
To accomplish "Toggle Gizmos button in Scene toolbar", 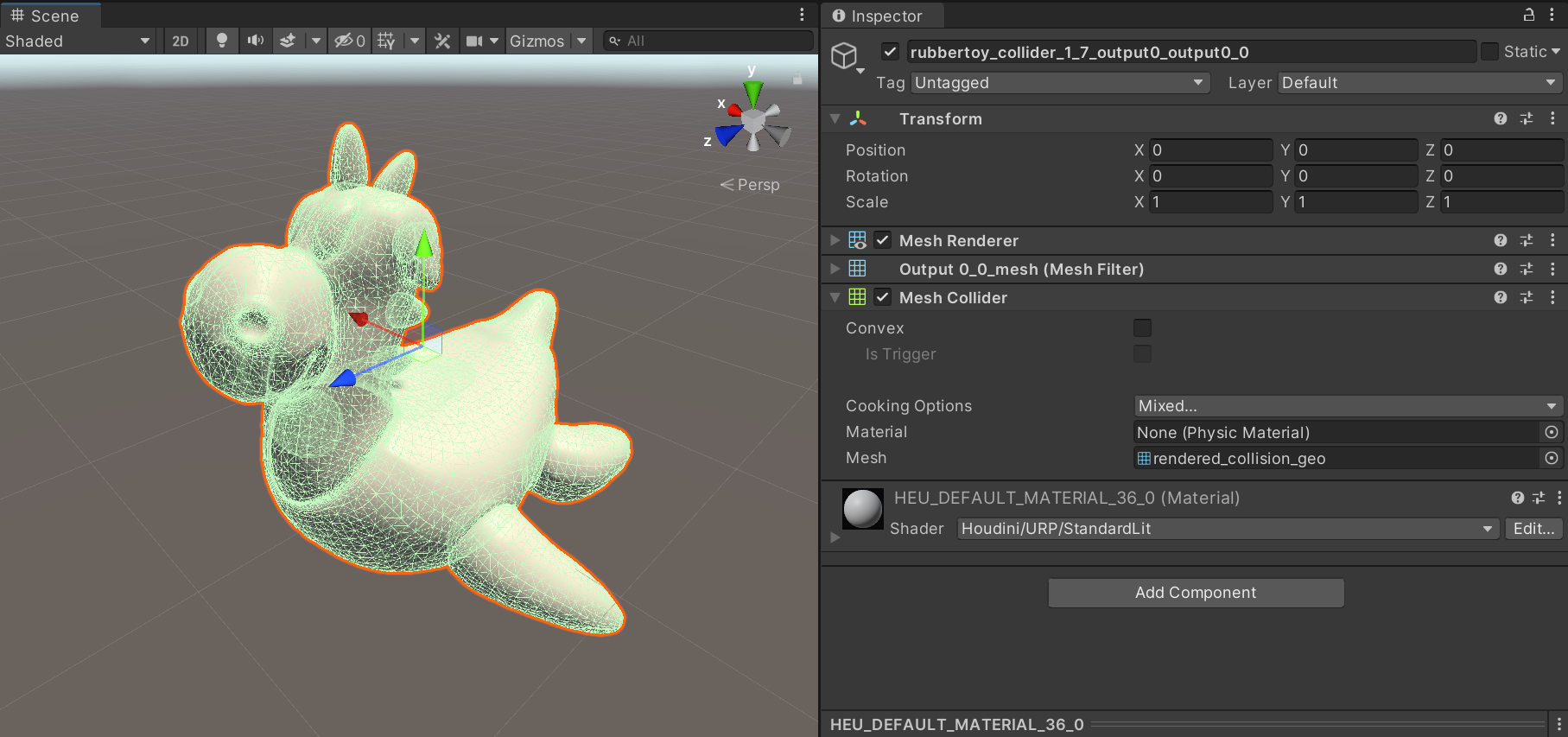I will click(536, 41).
